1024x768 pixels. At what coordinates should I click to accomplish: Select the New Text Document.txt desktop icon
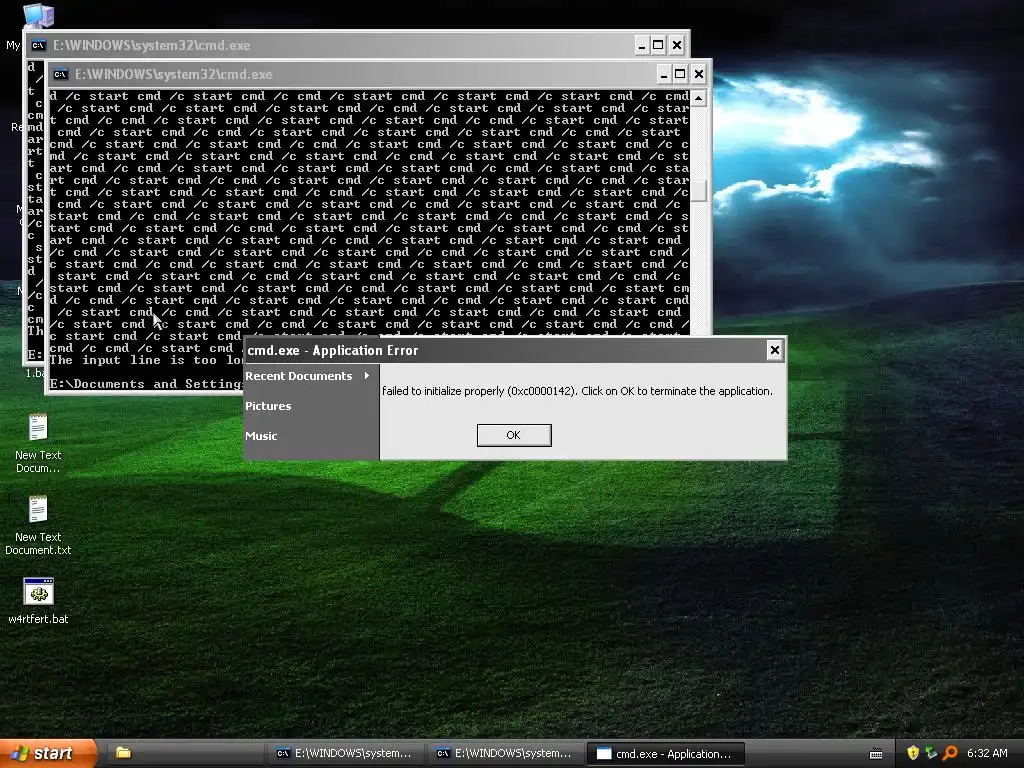pyautogui.click(x=38, y=526)
